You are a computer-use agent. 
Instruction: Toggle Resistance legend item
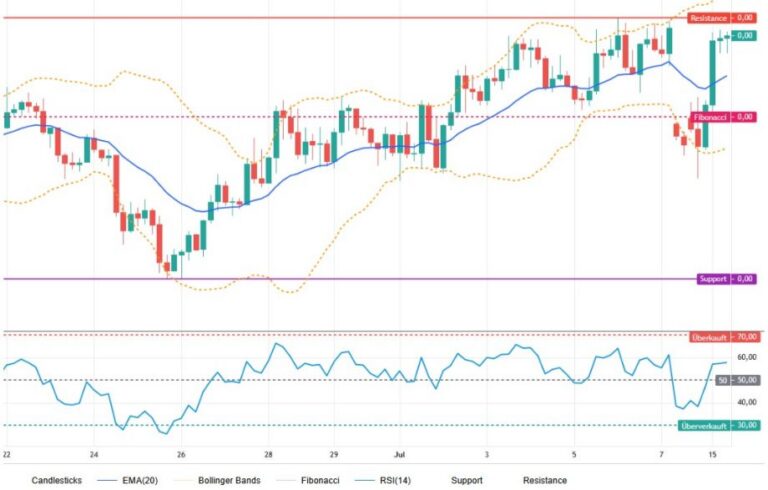pos(545,480)
